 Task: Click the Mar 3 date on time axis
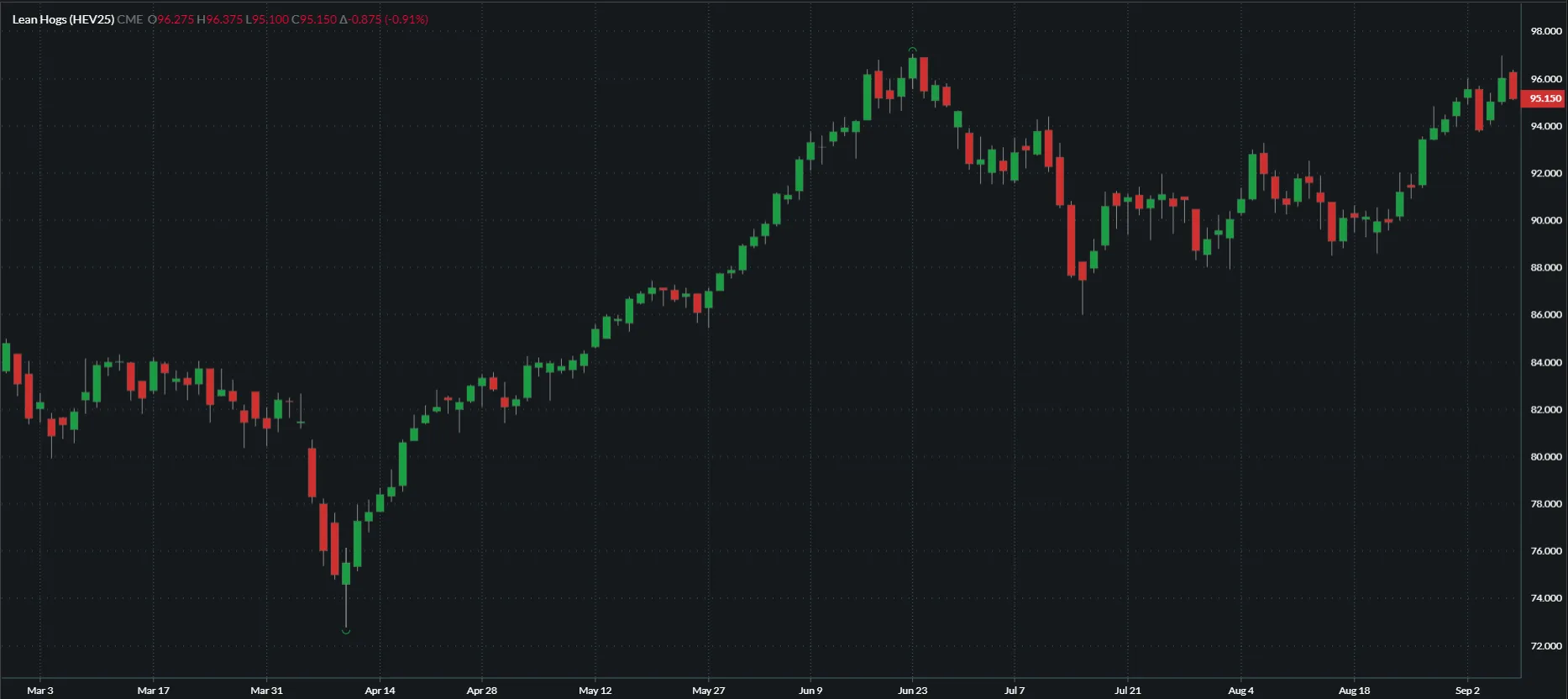39,691
